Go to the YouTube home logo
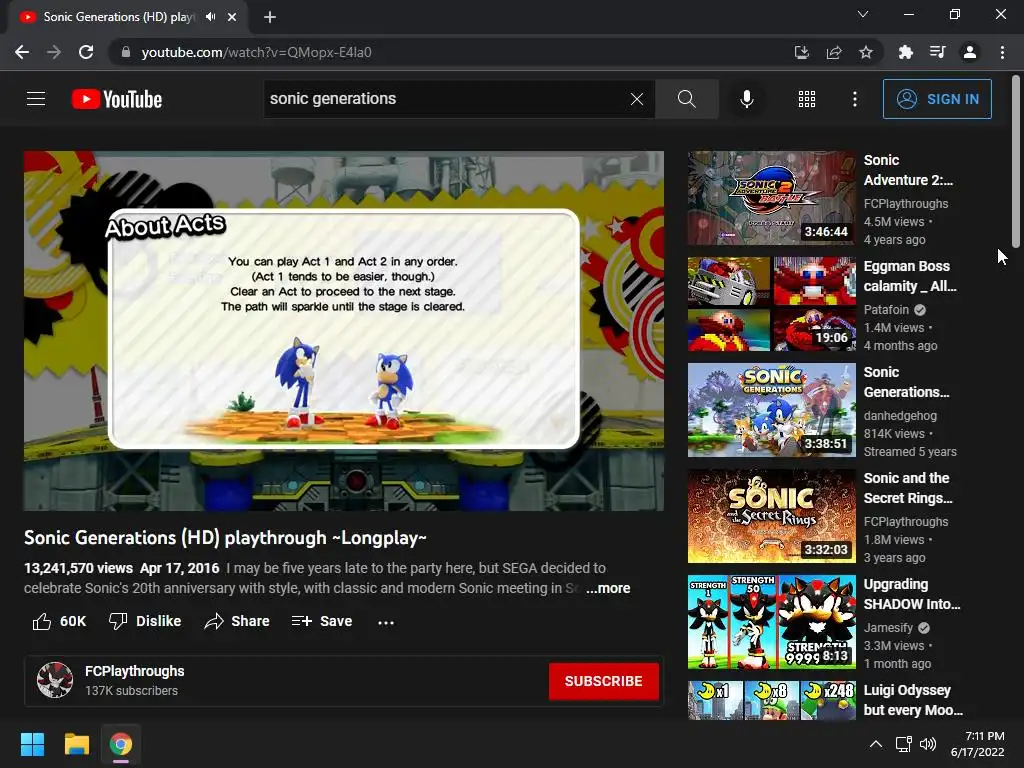The image size is (1024, 768). pyautogui.click(x=117, y=99)
